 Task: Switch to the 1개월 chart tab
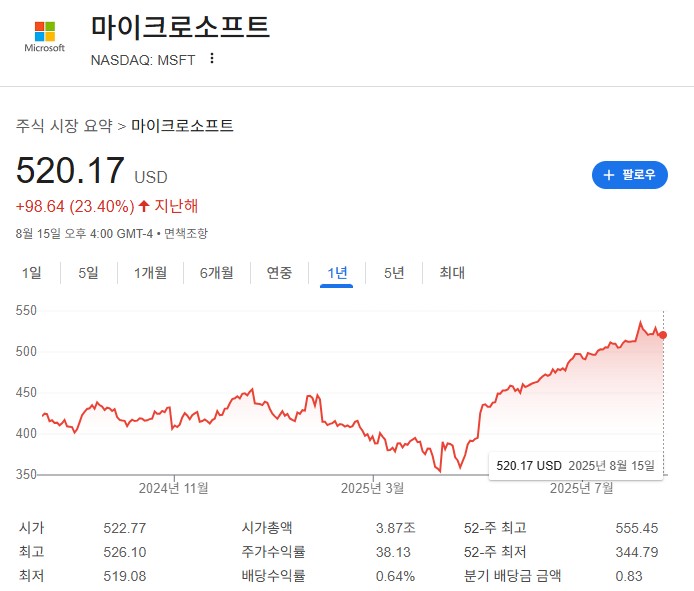coord(150,272)
